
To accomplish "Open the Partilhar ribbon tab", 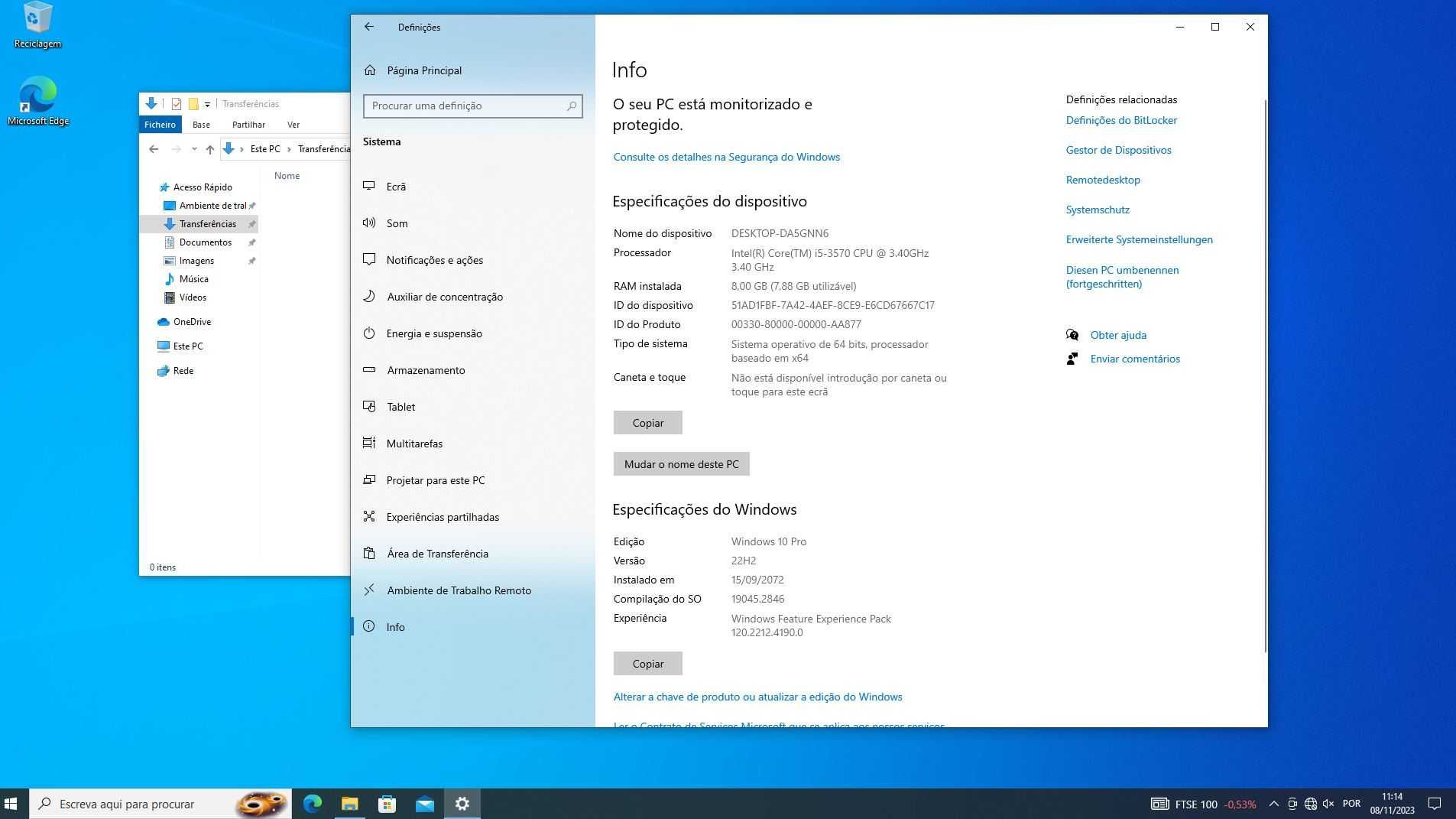I will click(248, 125).
